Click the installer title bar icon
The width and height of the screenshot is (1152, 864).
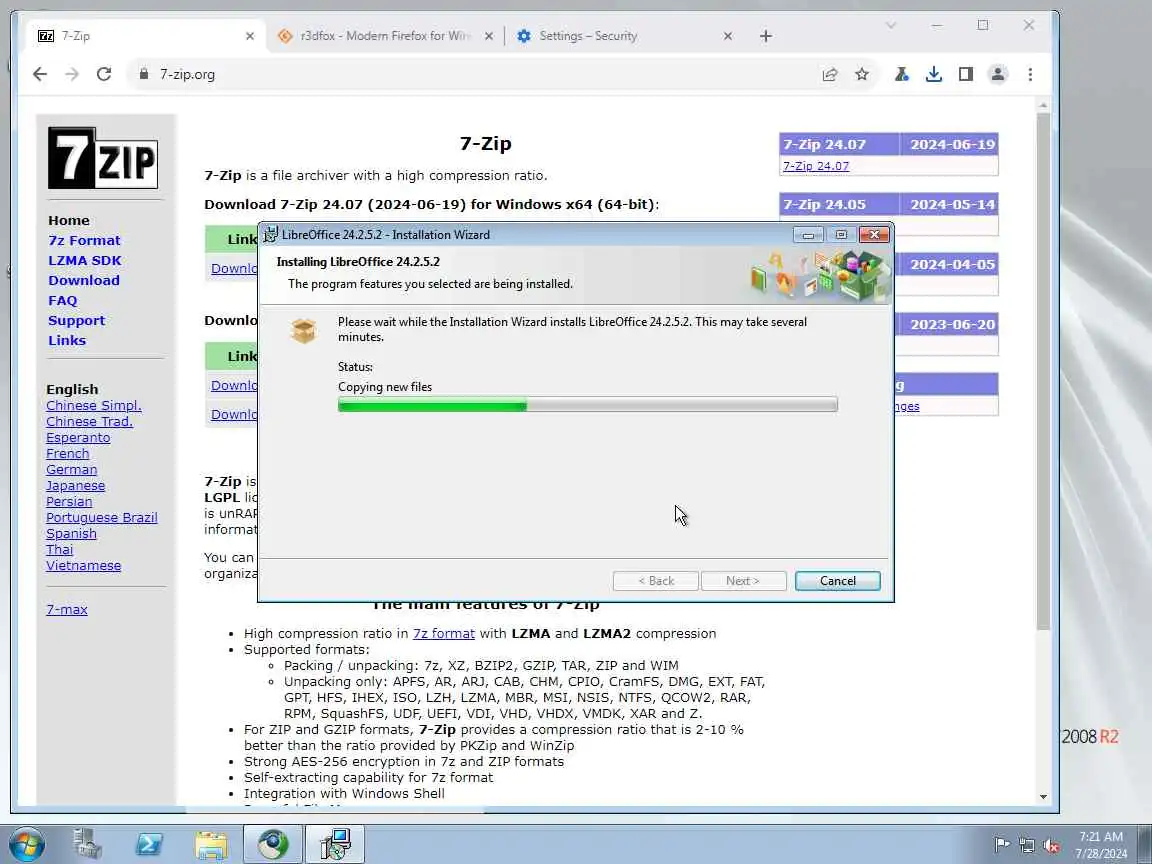point(270,234)
